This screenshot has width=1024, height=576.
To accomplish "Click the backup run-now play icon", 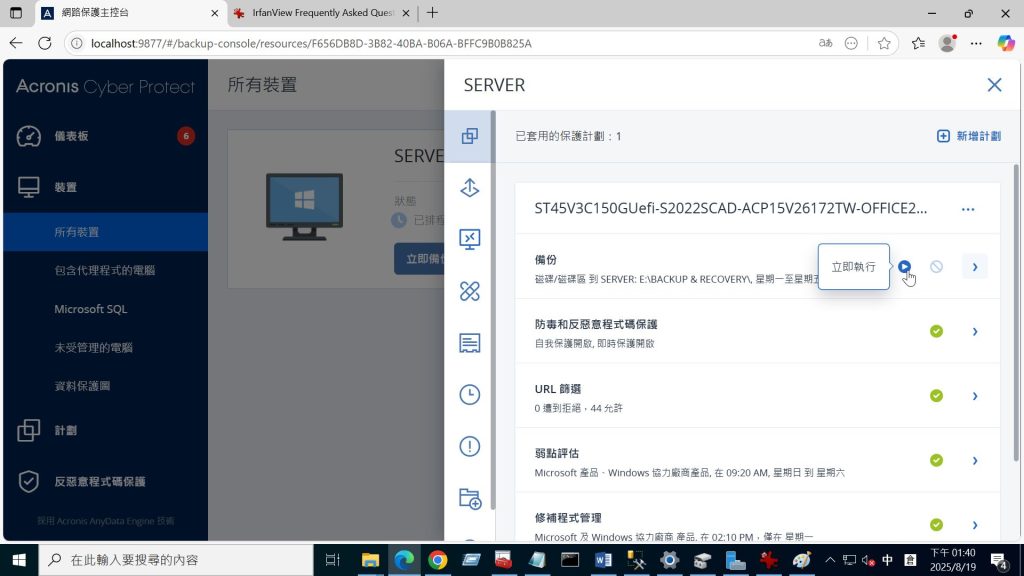I will point(904,266).
